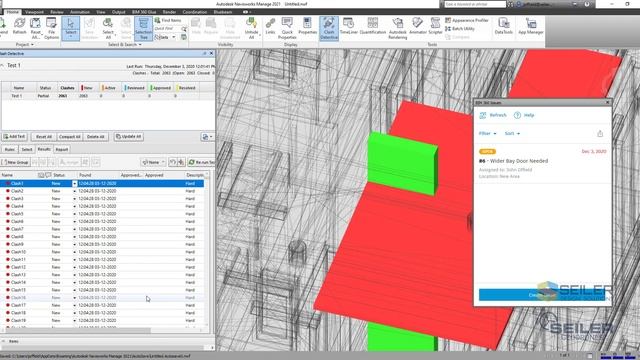Collapse the Test 1 header chevron
The height and width of the screenshot is (360, 640).
[x=2, y=65]
